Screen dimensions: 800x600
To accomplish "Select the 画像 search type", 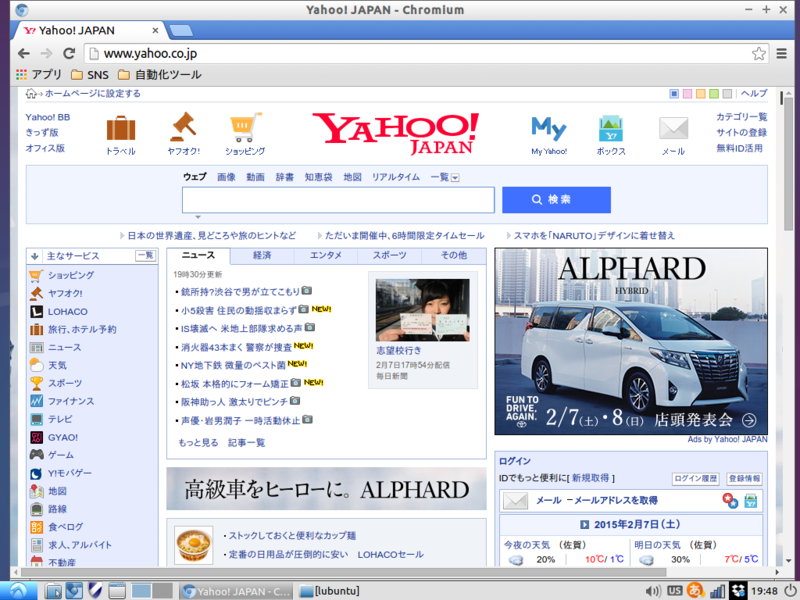I will point(226,177).
